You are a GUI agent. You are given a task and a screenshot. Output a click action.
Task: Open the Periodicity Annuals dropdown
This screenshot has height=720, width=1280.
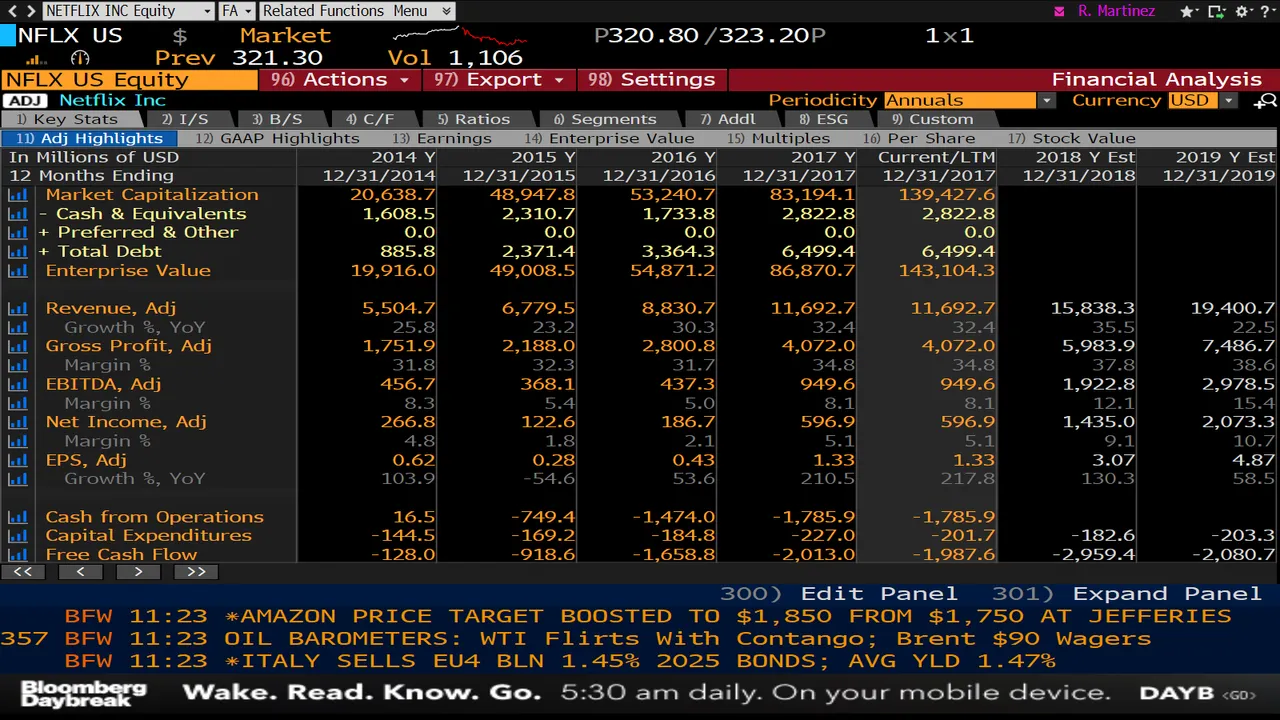(x=969, y=100)
